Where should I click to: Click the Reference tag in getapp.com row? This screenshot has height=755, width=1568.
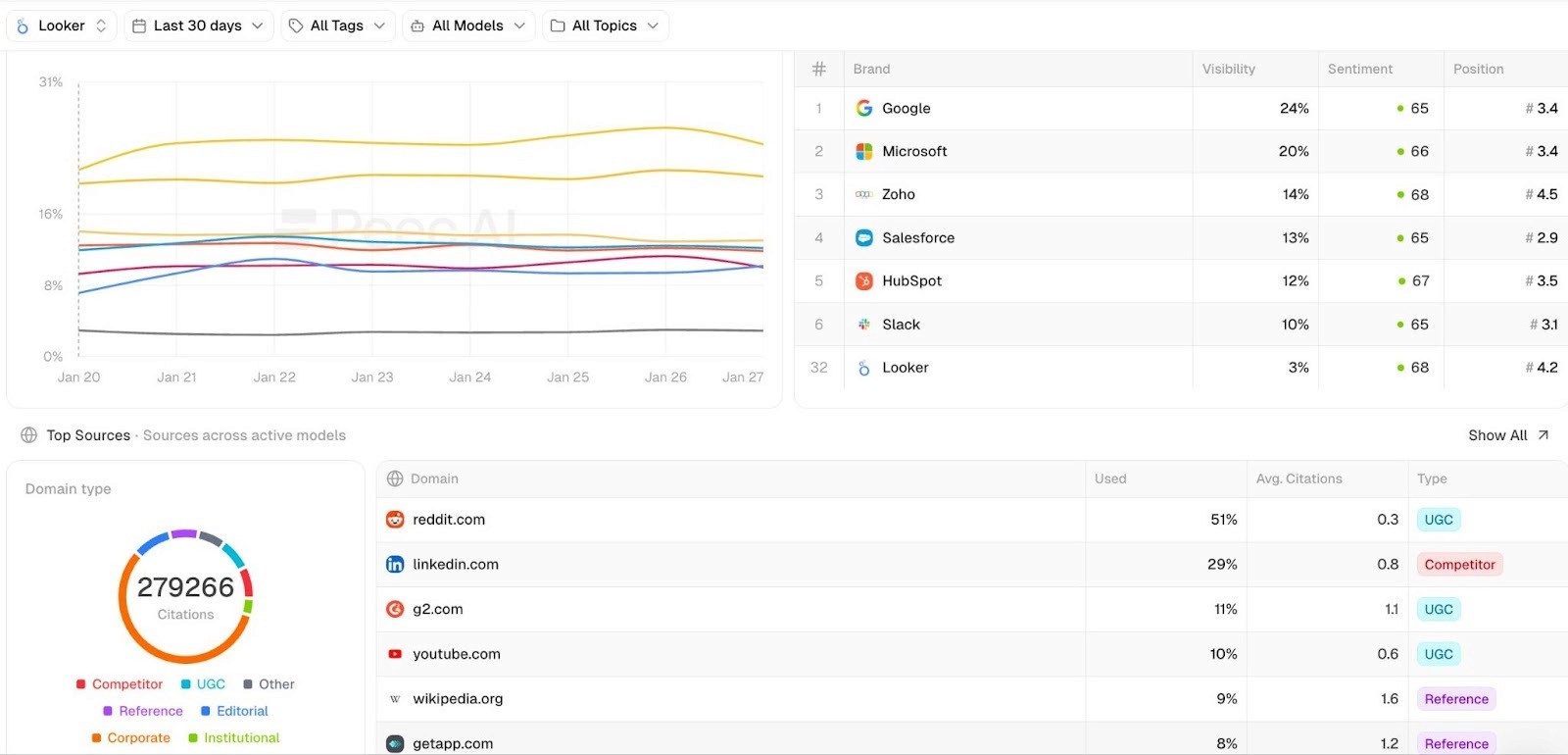coord(1456,743)
